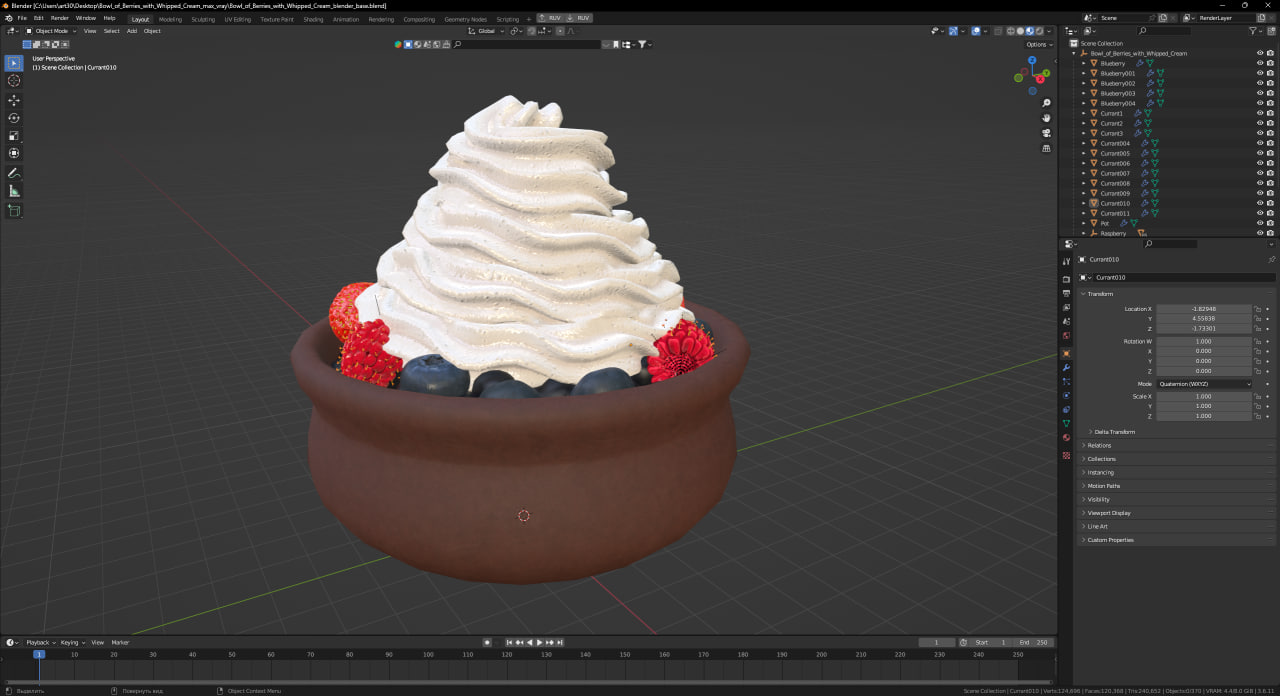The height and width of the screenshot is (696, 1280).
Task: Disable Blueberry002 in renders camera icon
Action: coord(1271,83)
